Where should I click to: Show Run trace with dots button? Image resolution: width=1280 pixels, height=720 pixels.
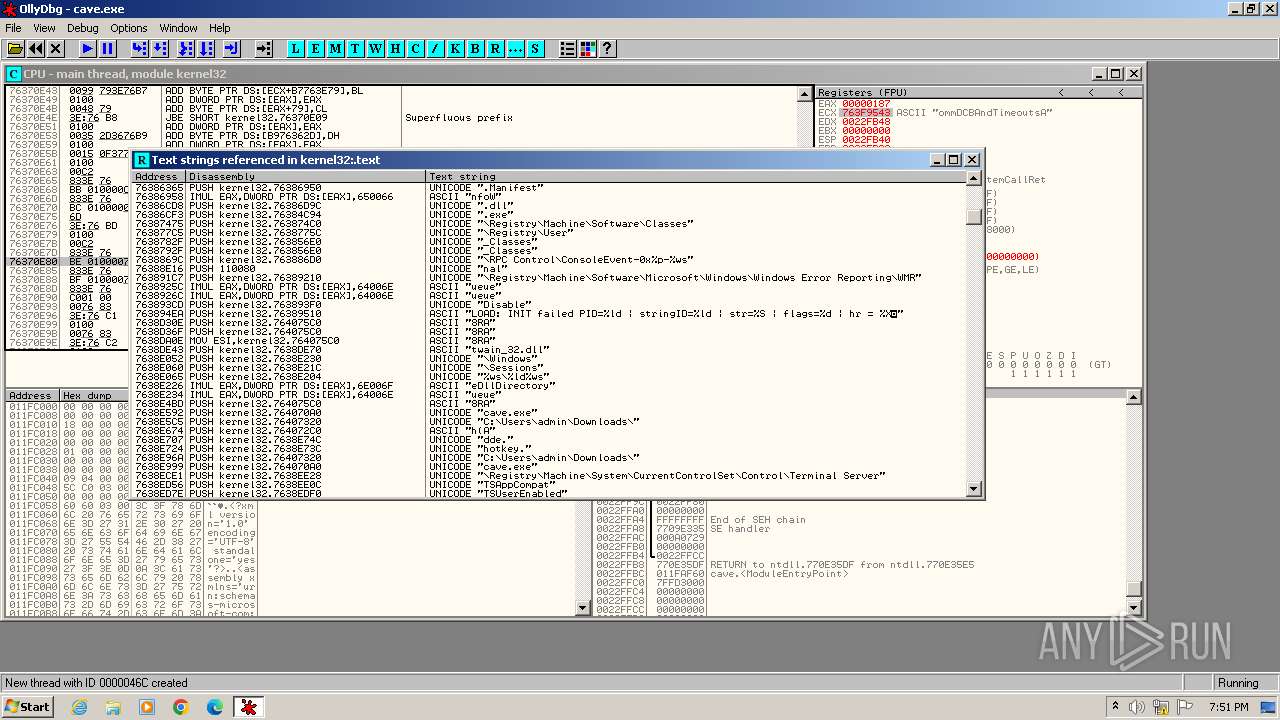pyautogui.click(x=516, y=48)
